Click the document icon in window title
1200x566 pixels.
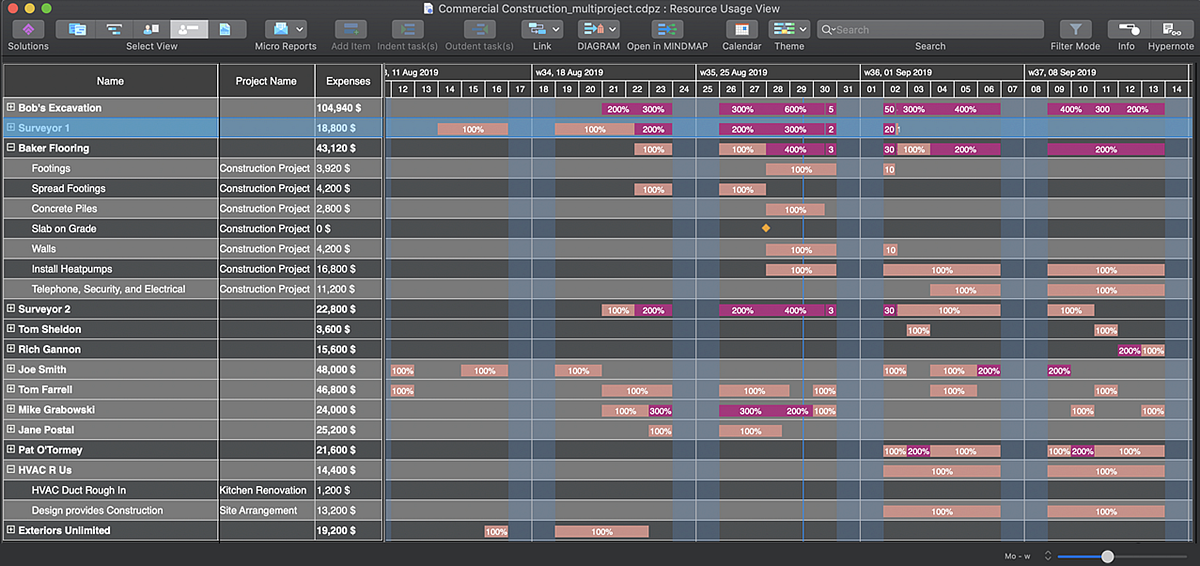click(x=429, y=8)
